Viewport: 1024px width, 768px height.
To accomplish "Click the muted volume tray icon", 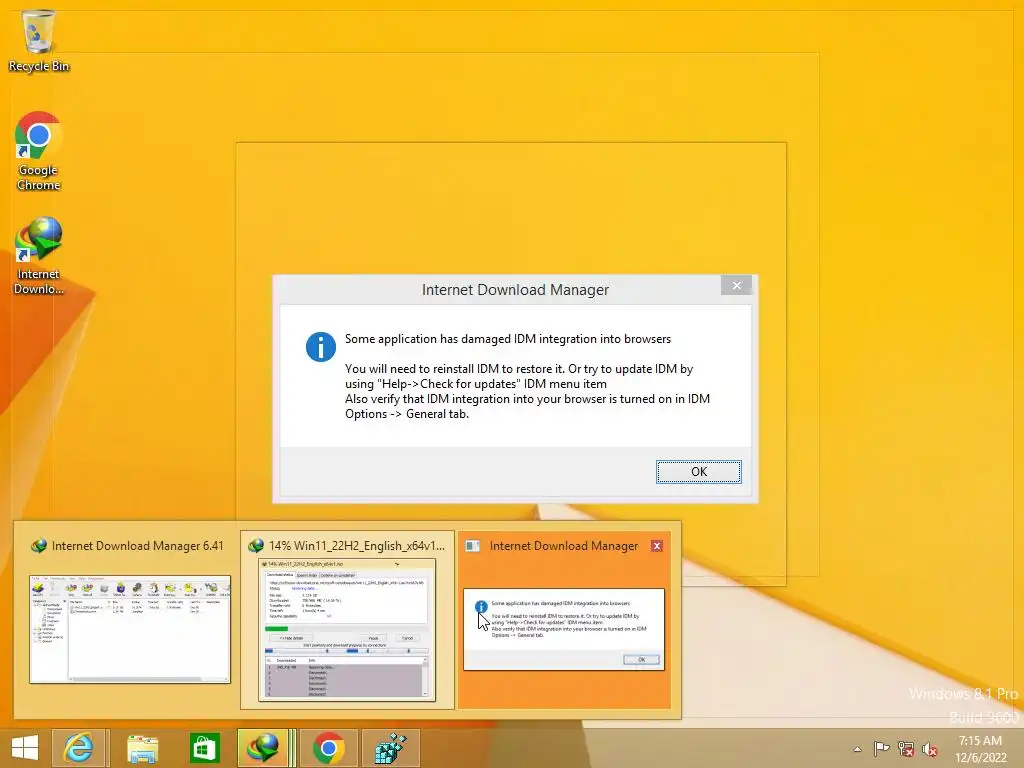I will (929, 749).
